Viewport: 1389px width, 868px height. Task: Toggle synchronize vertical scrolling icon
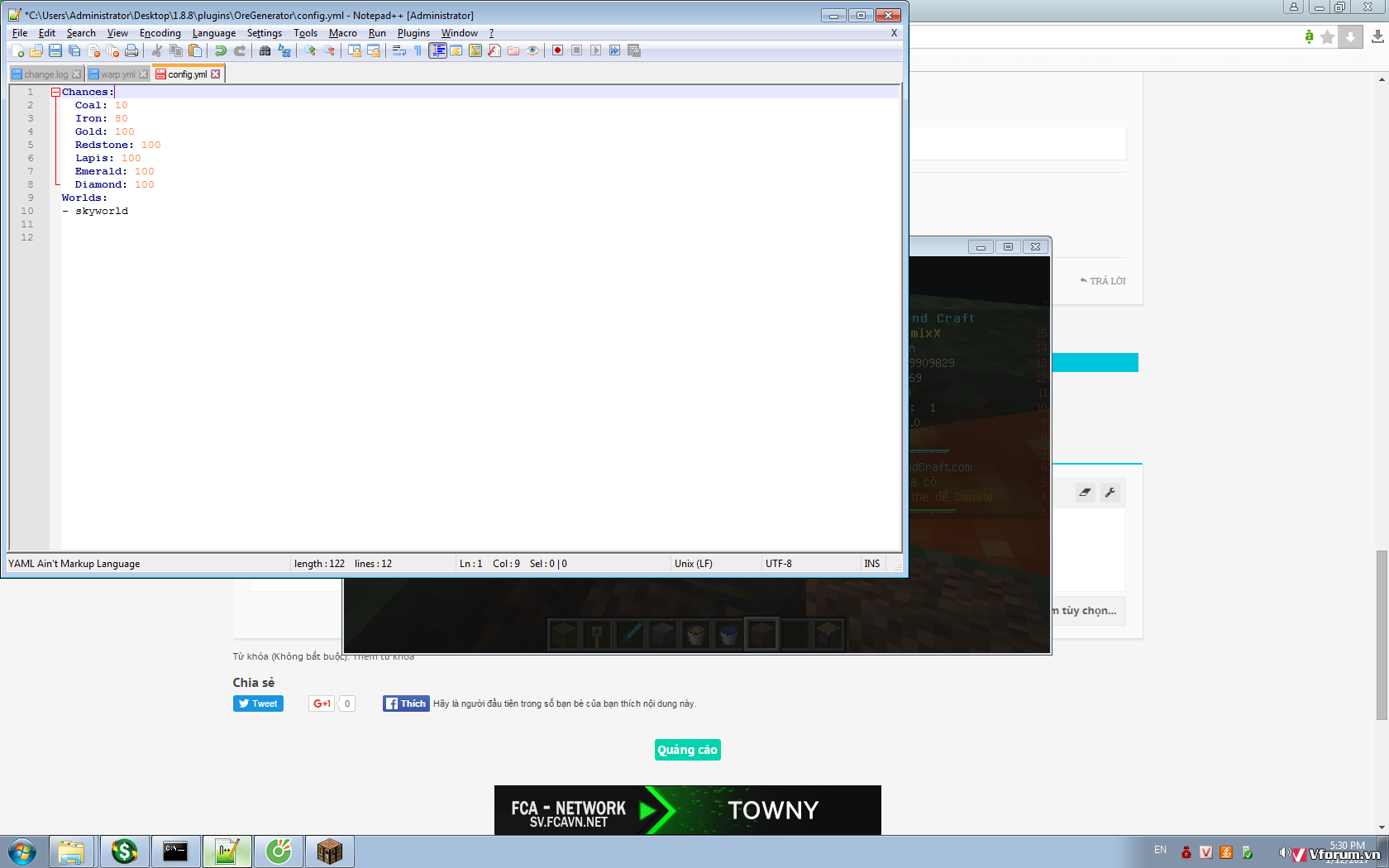(x=355, y=50)
